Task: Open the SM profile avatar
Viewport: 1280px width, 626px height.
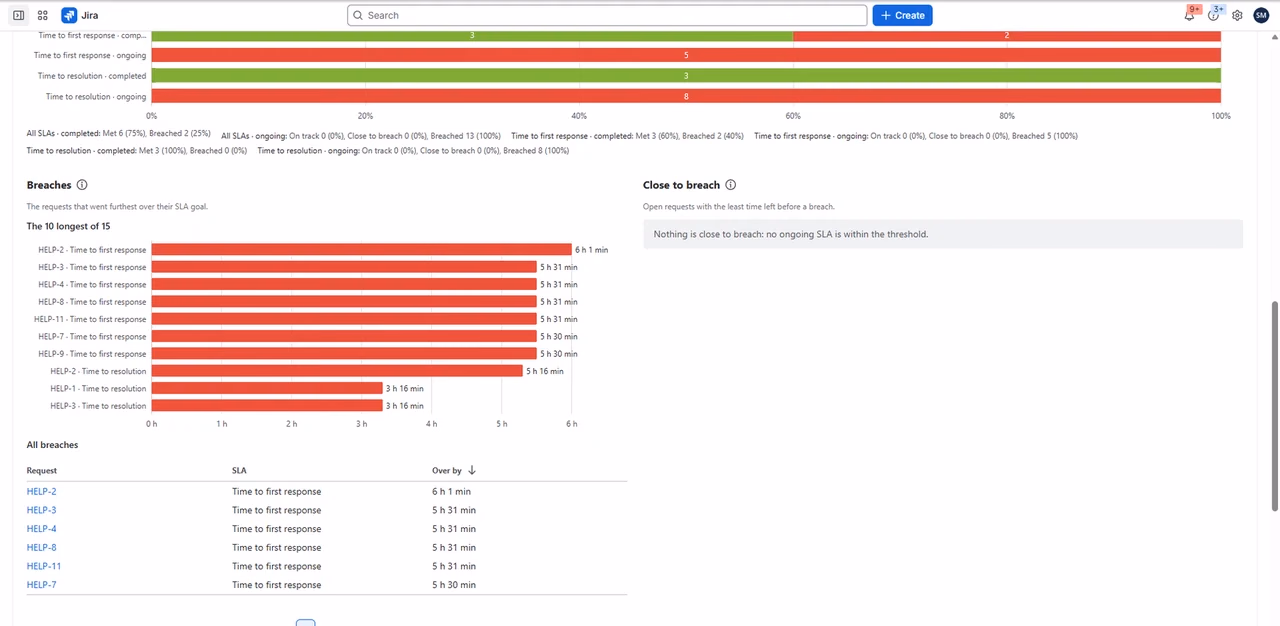Action: pyautogui.click(x=1261, y=15)
